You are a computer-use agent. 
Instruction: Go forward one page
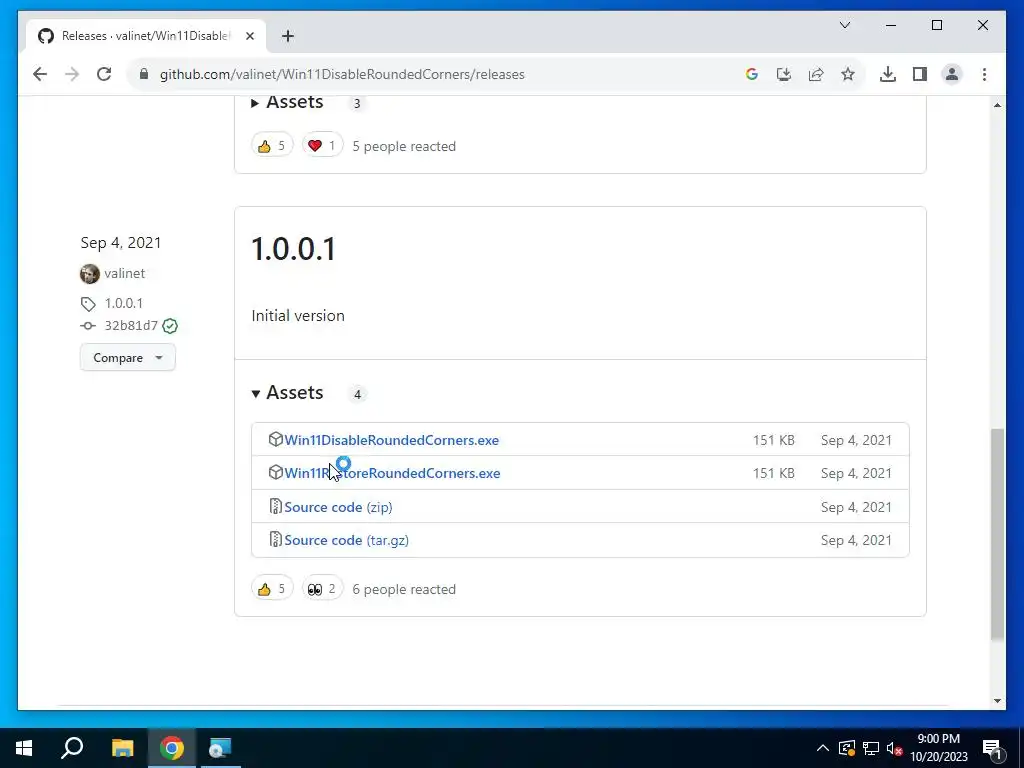[x=72, y=74]
